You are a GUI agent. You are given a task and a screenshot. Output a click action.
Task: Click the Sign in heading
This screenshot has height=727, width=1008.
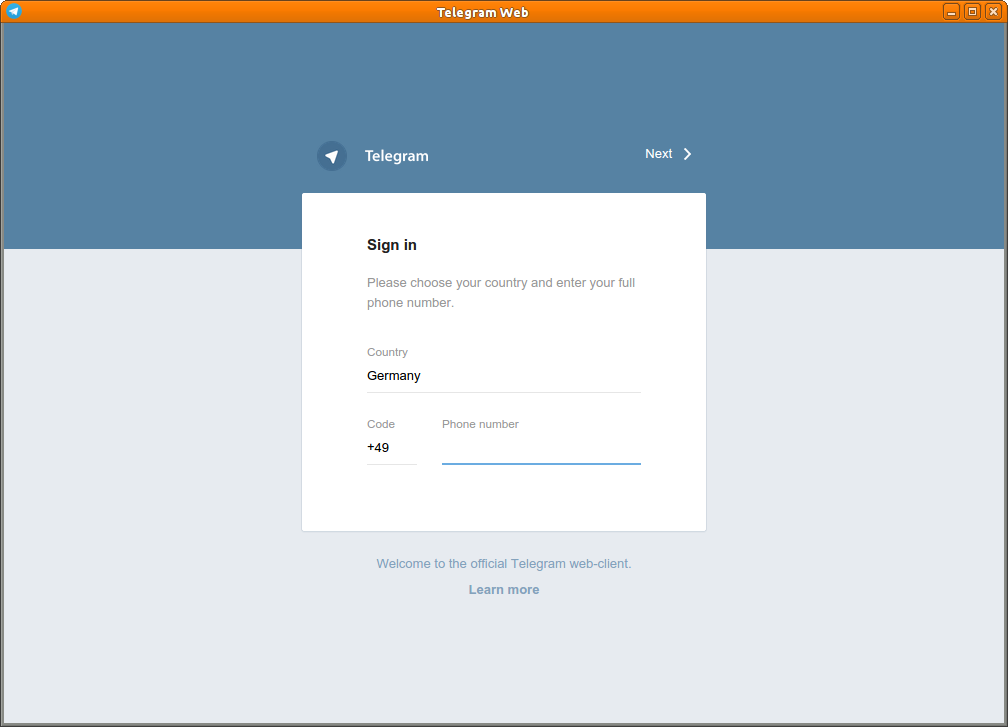(x=392, y=245)
